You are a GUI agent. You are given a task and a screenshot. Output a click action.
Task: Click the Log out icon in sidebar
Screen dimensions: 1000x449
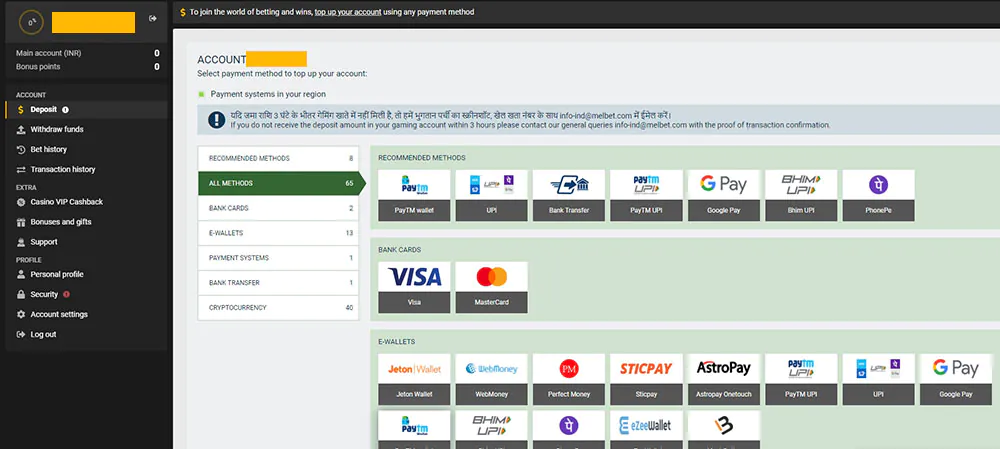pyautogui.click(x=21, y=334)
